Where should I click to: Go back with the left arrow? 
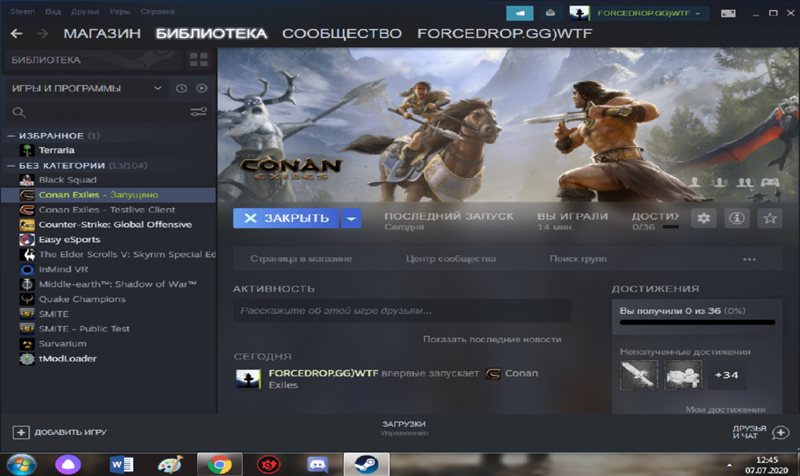click(x=16, y=34)
